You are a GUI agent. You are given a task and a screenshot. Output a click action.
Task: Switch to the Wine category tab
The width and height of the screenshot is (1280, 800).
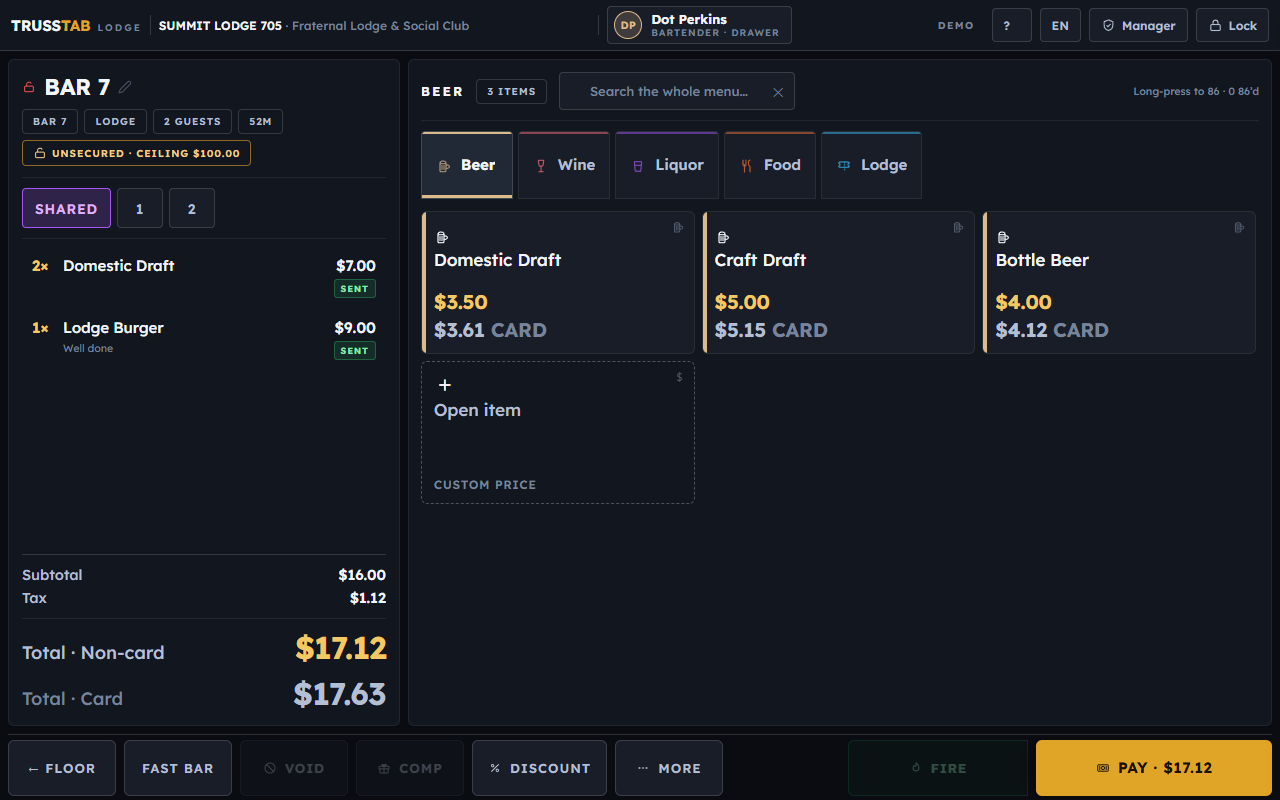tap(564, 165)
